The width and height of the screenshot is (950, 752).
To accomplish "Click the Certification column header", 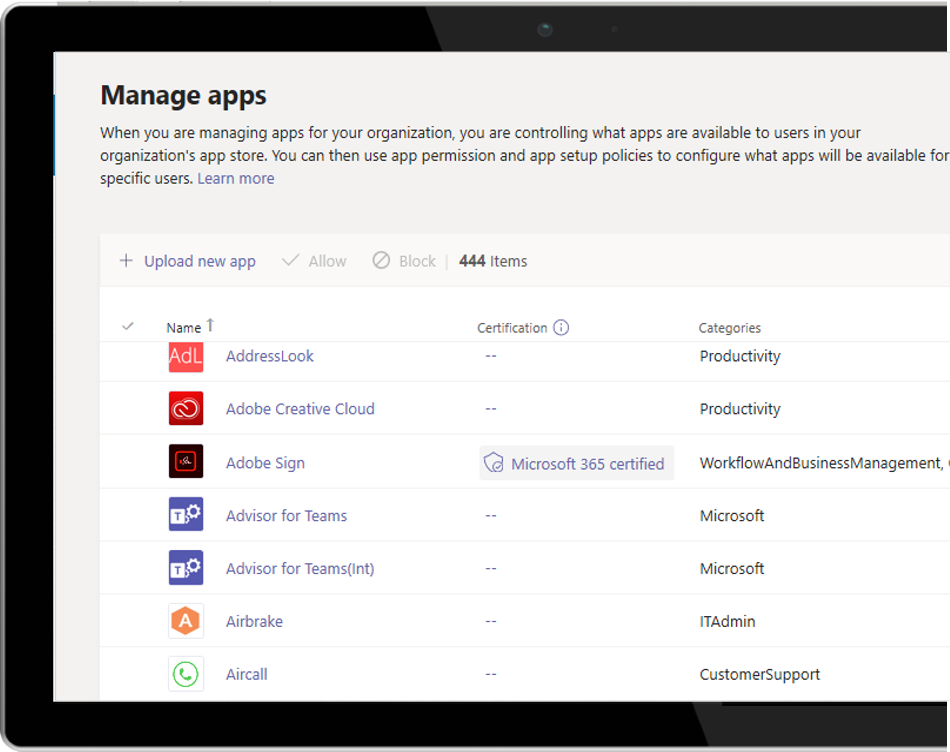I will 512,328.
